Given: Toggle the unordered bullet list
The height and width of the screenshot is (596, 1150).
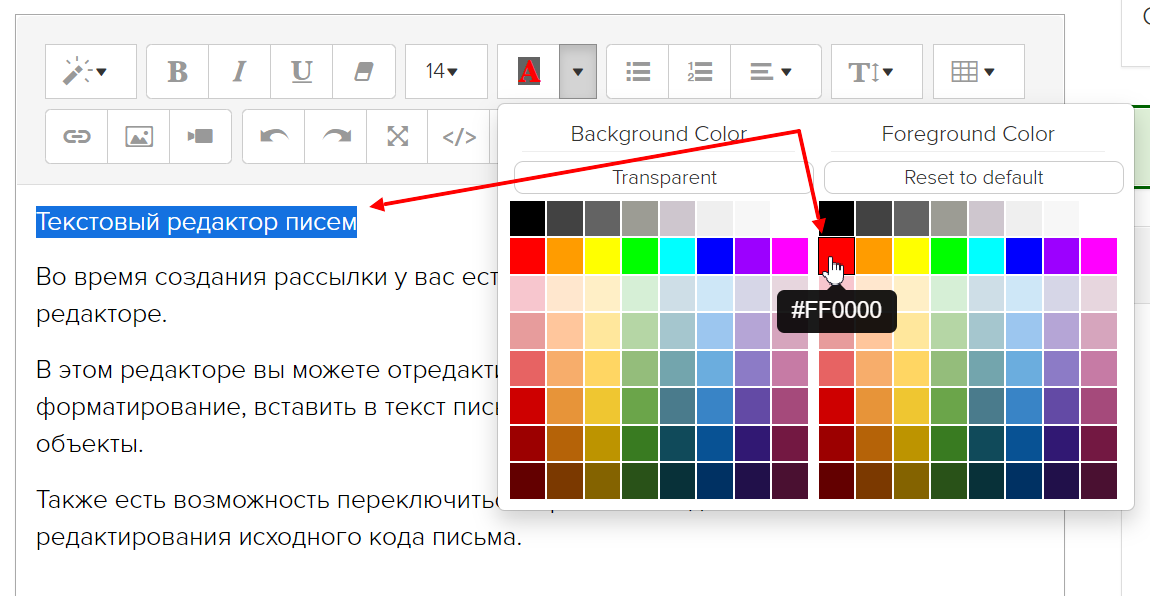Looking at the screenshot, I should point(638,72).
